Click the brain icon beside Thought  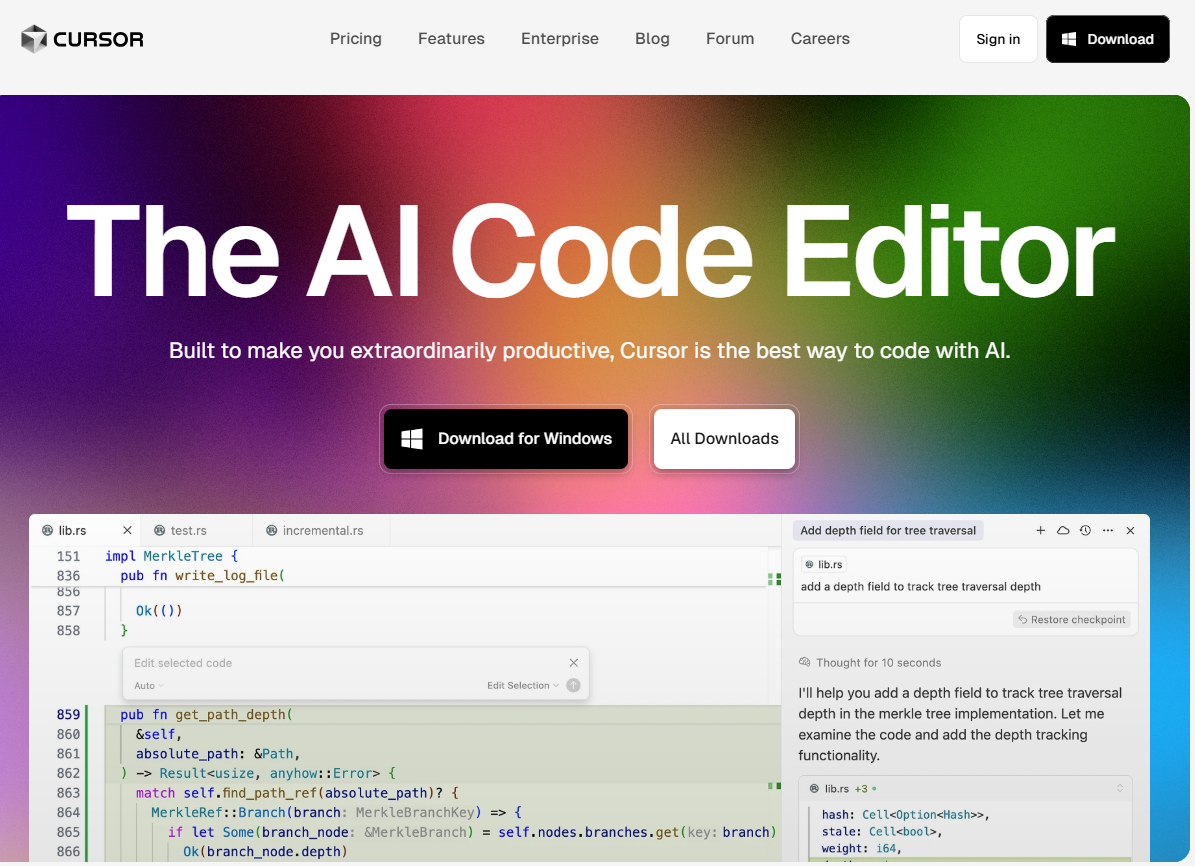click(x=804, y=662)
